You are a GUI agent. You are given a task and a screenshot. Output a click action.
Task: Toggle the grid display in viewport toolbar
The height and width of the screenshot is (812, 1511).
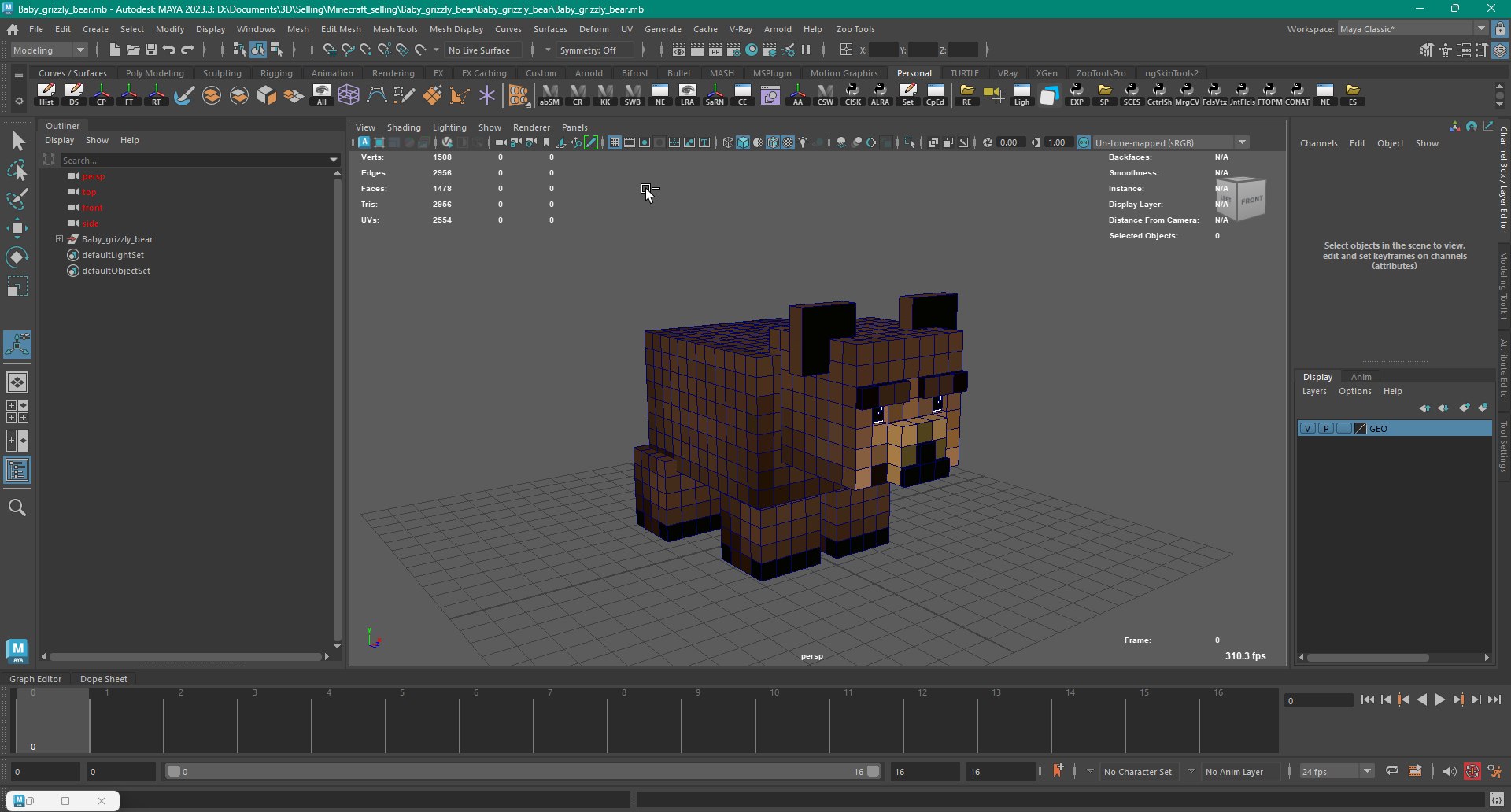615,142
